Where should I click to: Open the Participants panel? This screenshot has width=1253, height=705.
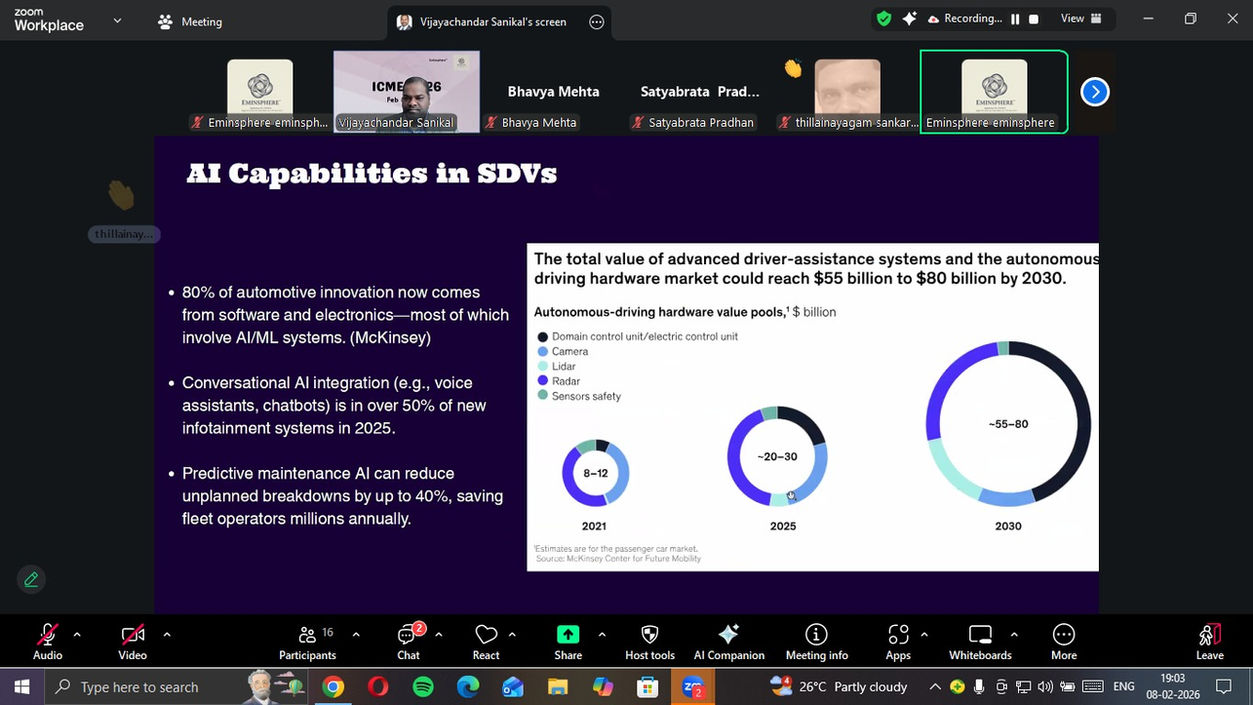tap(307, 642)
